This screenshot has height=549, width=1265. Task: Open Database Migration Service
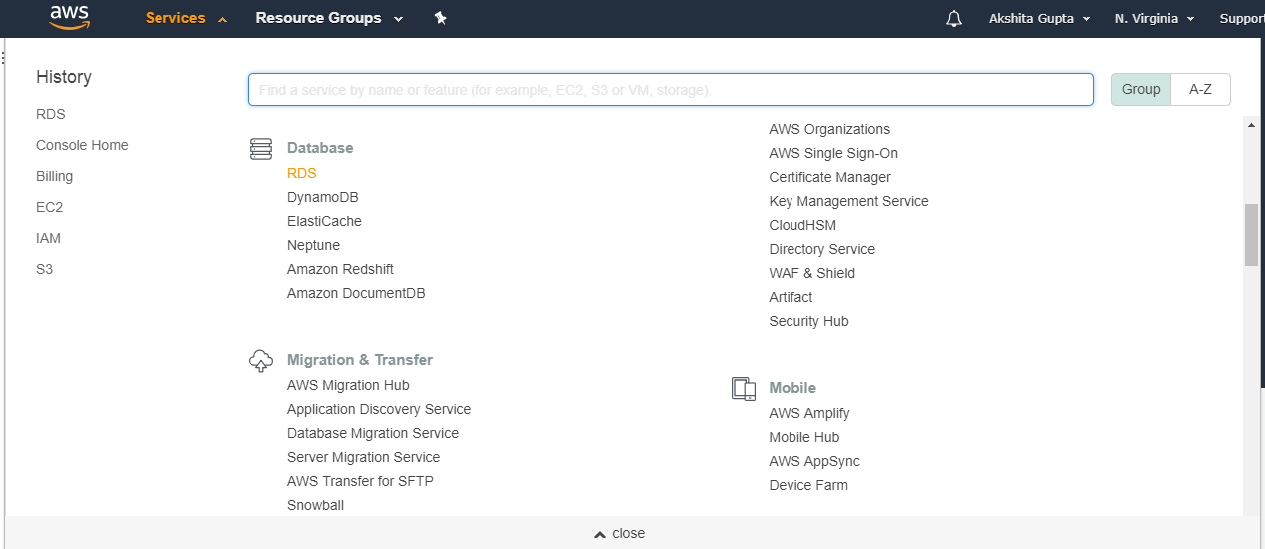pos(373,433)
